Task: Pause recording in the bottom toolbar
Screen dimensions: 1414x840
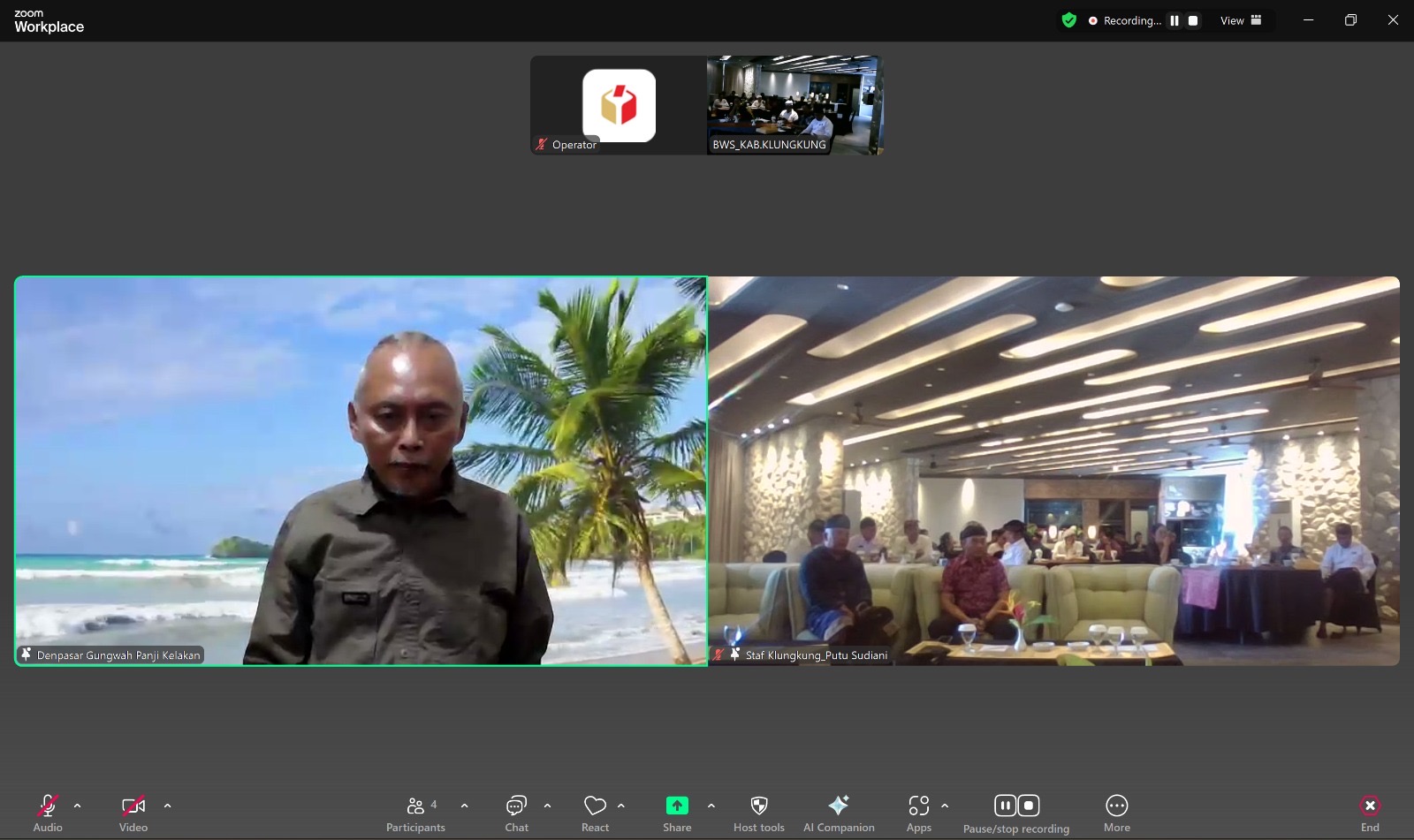Action: [x=1005, y=806]
